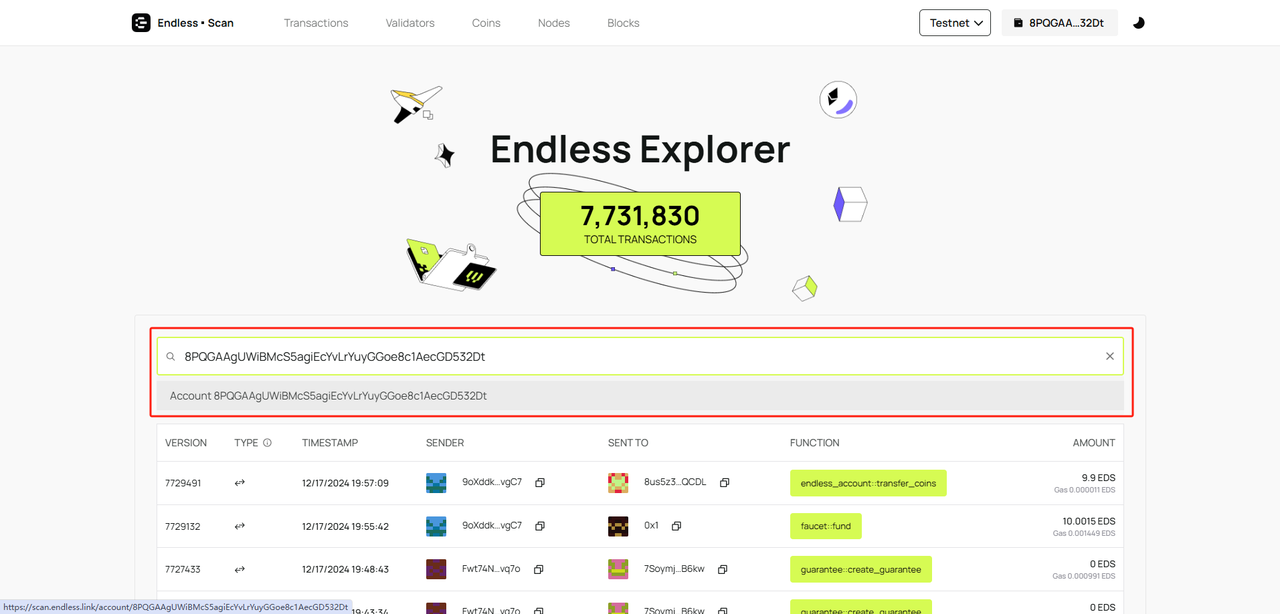Click inside the address search input
The width and height of the screenshot is (1280, 614).
click(640, 356)
